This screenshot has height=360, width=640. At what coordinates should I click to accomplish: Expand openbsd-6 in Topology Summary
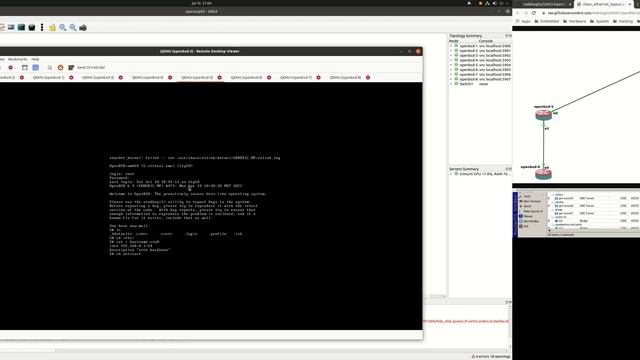[451, 70]
